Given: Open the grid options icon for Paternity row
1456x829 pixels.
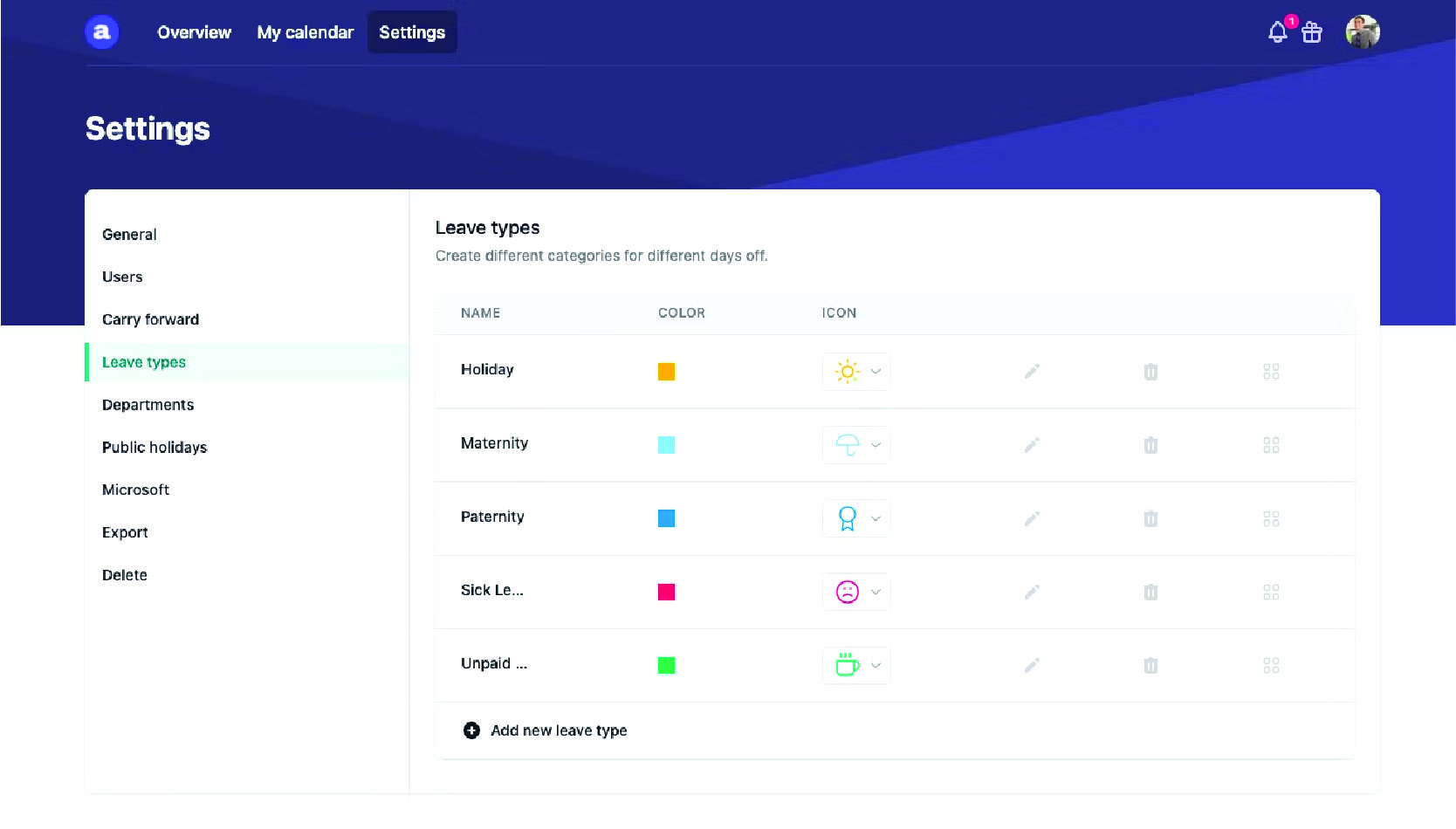Looking at the screenshot, I should tap(1271, 518).
